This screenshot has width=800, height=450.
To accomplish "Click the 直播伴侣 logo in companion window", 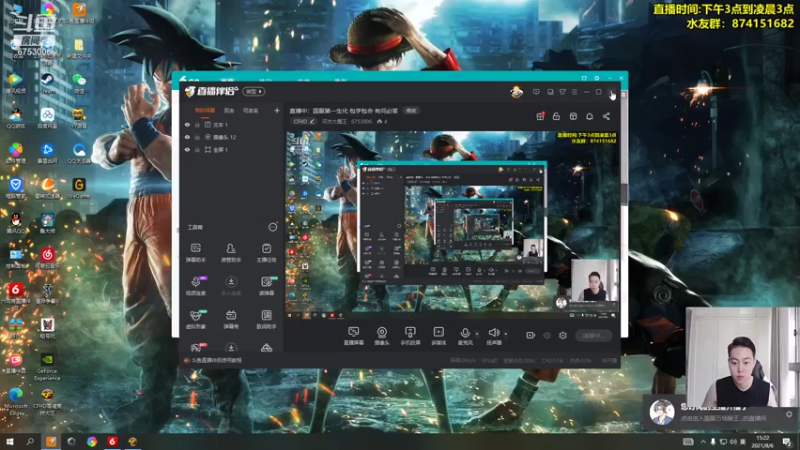I will (x=211, y=91).
